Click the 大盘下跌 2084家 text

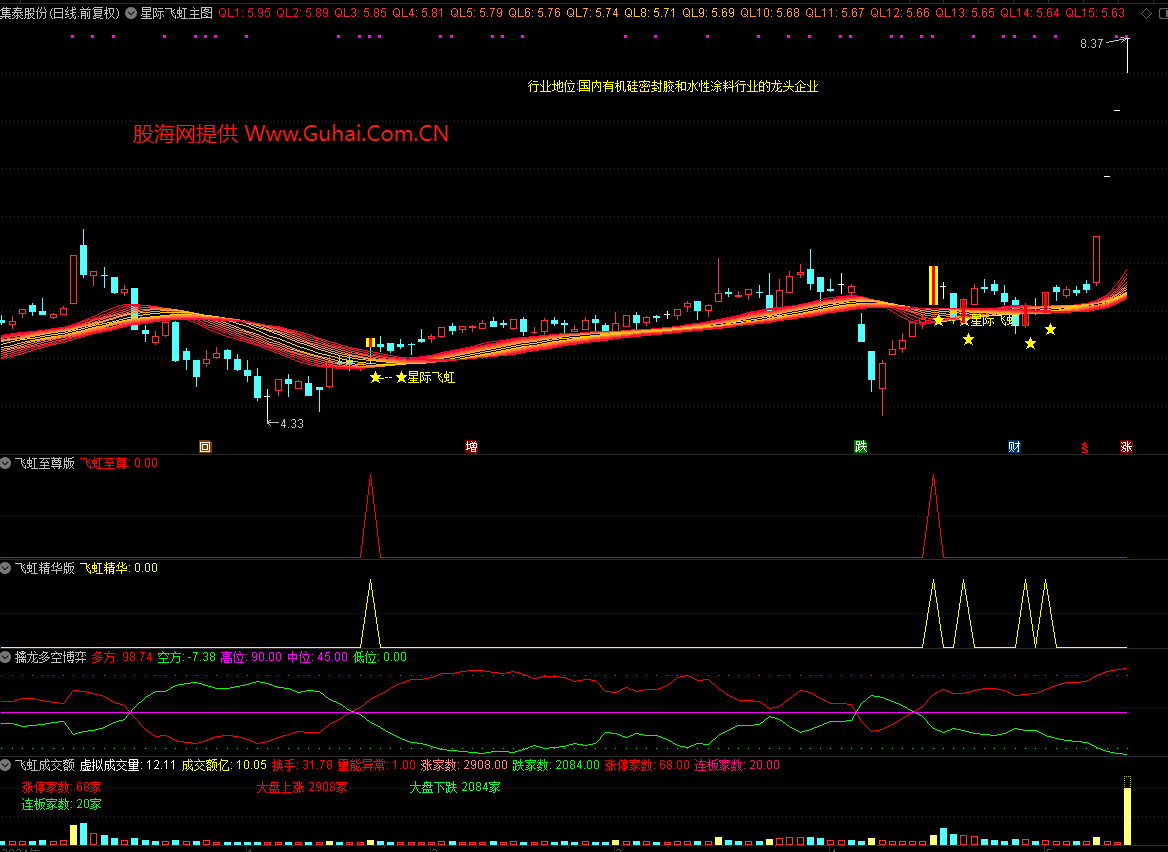pos(454,787)
